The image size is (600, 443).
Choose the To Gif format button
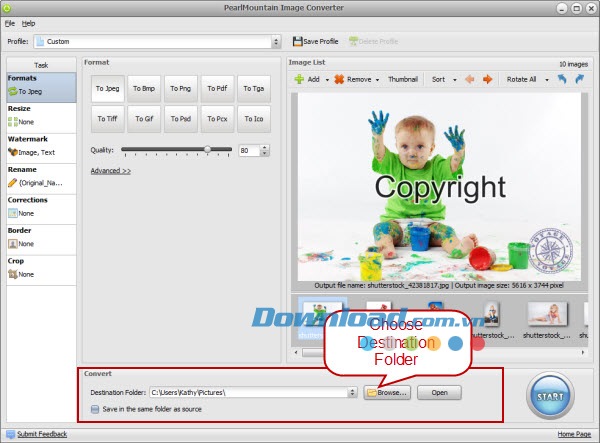(144, 119)
